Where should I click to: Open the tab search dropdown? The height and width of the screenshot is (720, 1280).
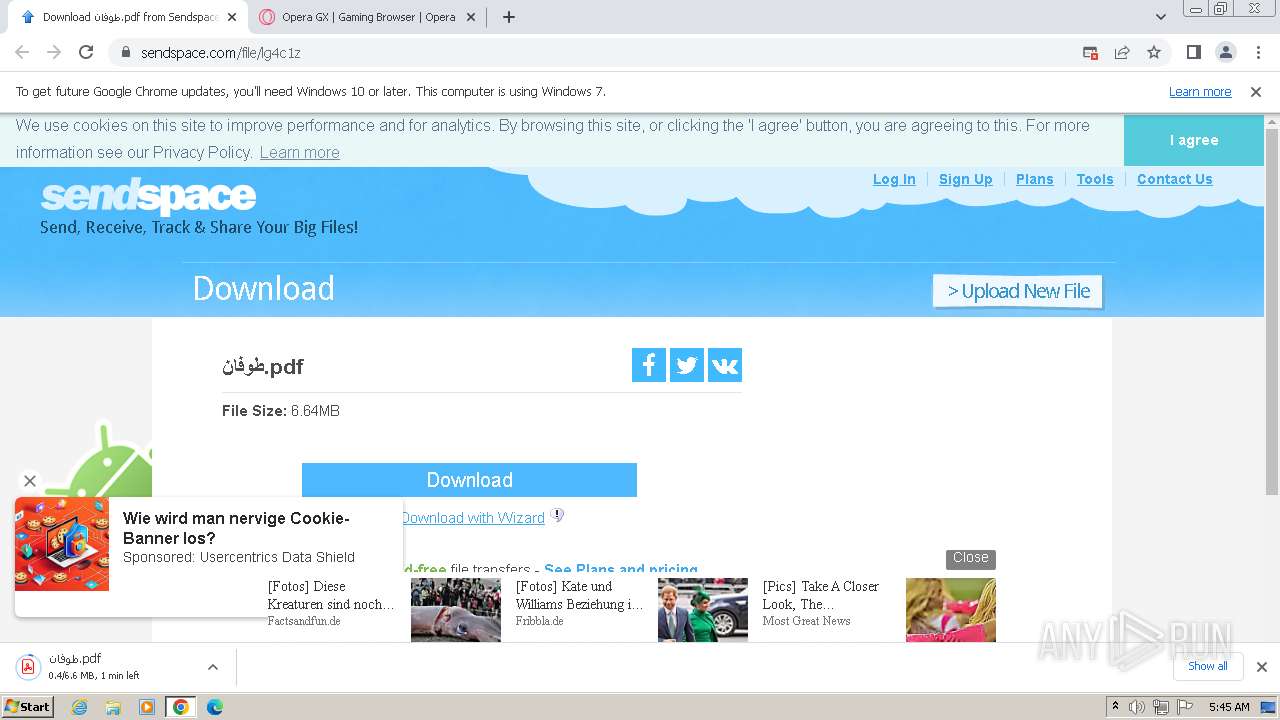point(1161,17)
